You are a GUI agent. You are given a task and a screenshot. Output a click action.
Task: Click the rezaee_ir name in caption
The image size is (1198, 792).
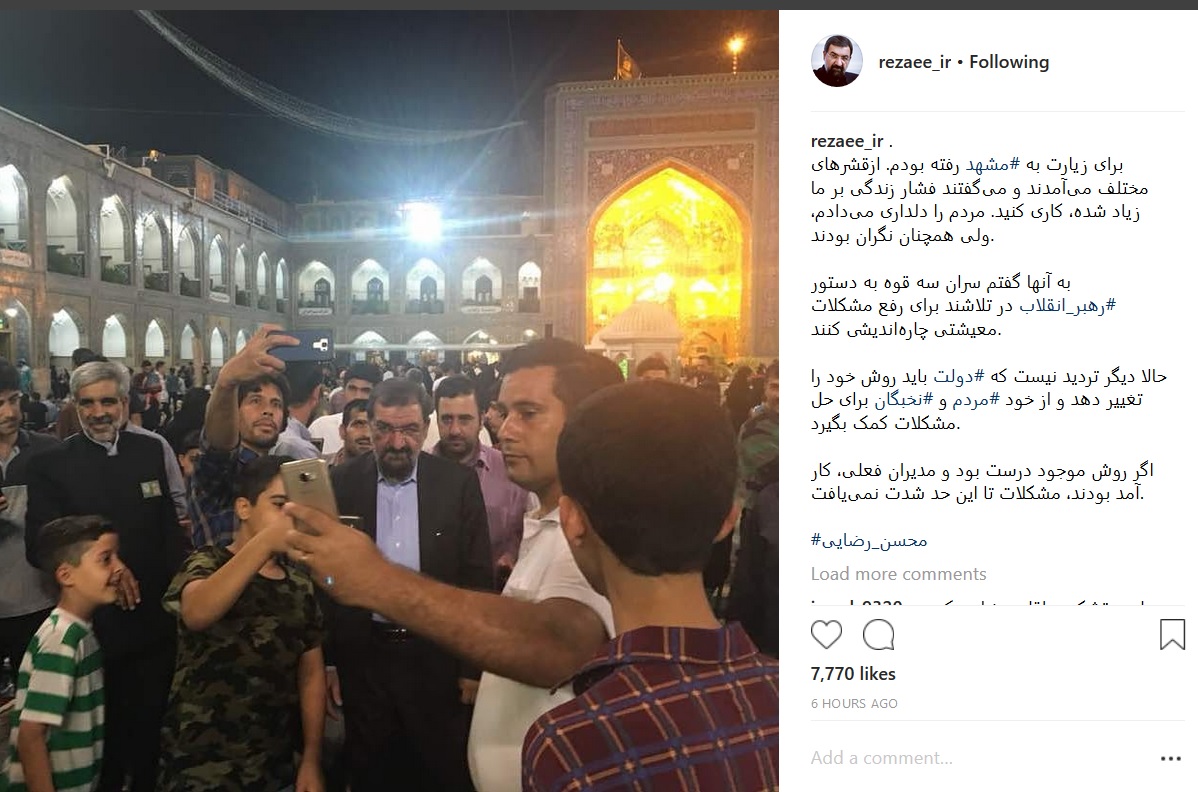[x=847, y=141]
